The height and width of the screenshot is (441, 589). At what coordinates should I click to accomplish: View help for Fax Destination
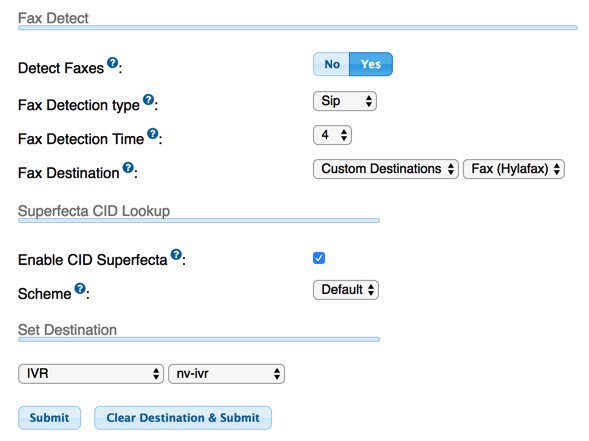[x=128, y=168]
